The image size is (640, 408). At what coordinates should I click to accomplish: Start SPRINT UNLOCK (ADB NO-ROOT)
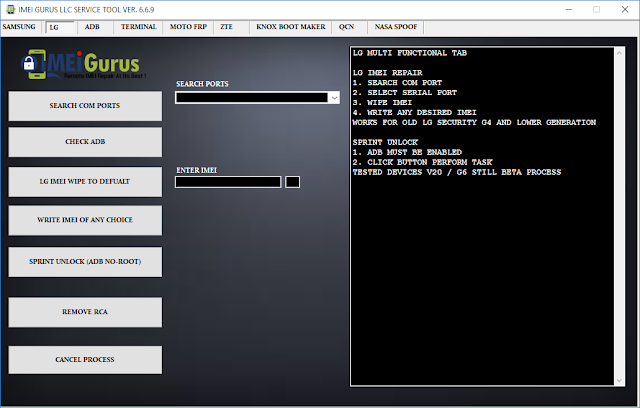pos(85,262)
